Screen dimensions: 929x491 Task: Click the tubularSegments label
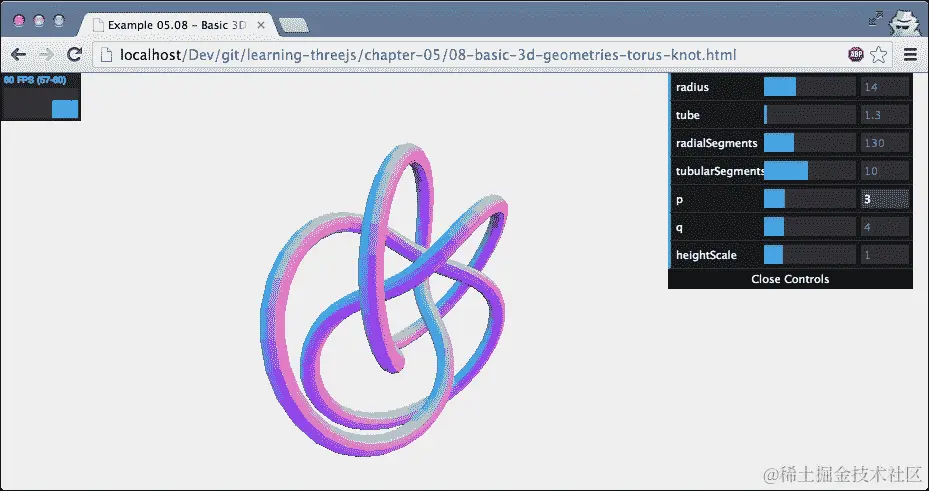(x=720, y=171)
